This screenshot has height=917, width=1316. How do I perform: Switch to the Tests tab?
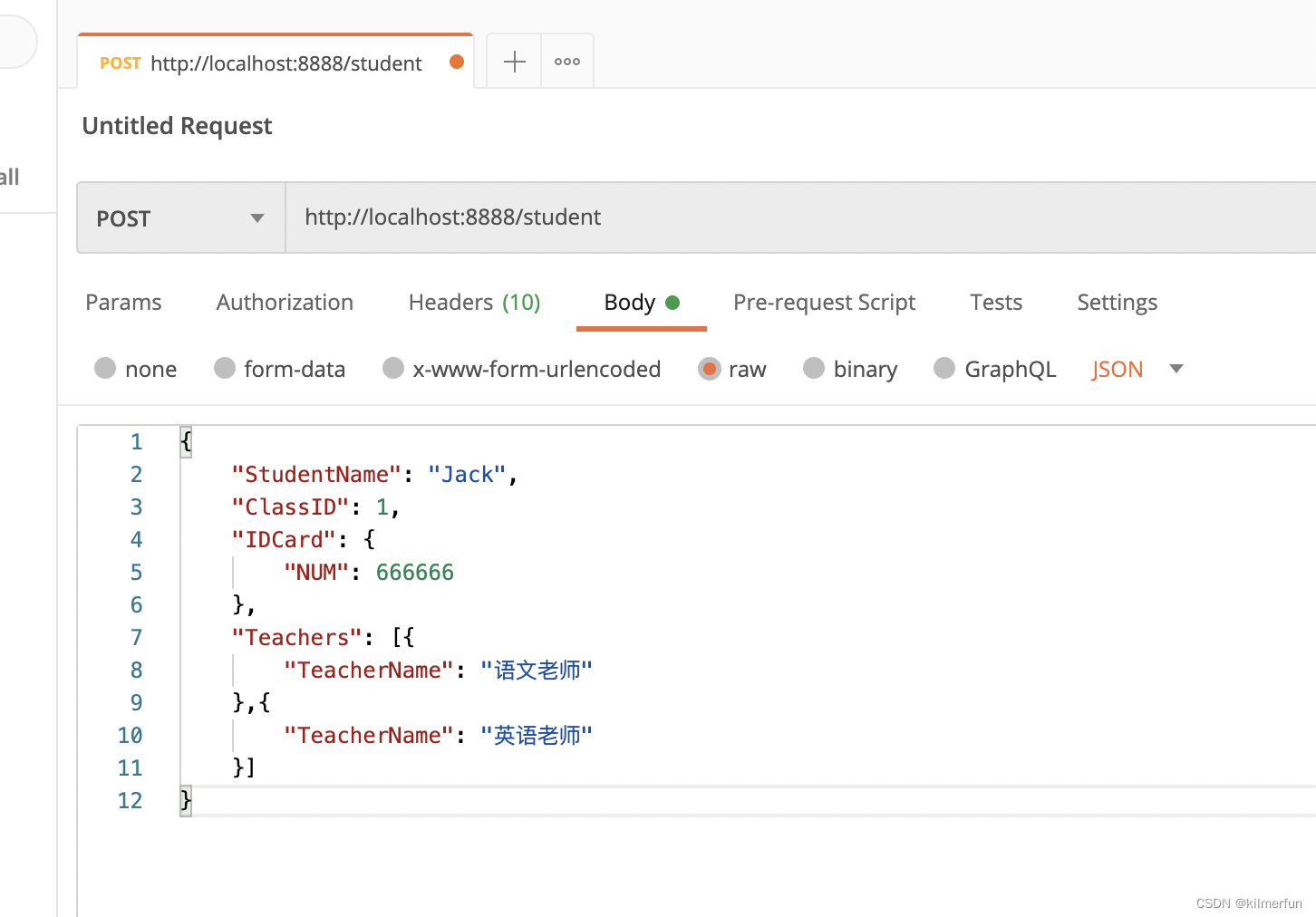click(x=996, y=302)
